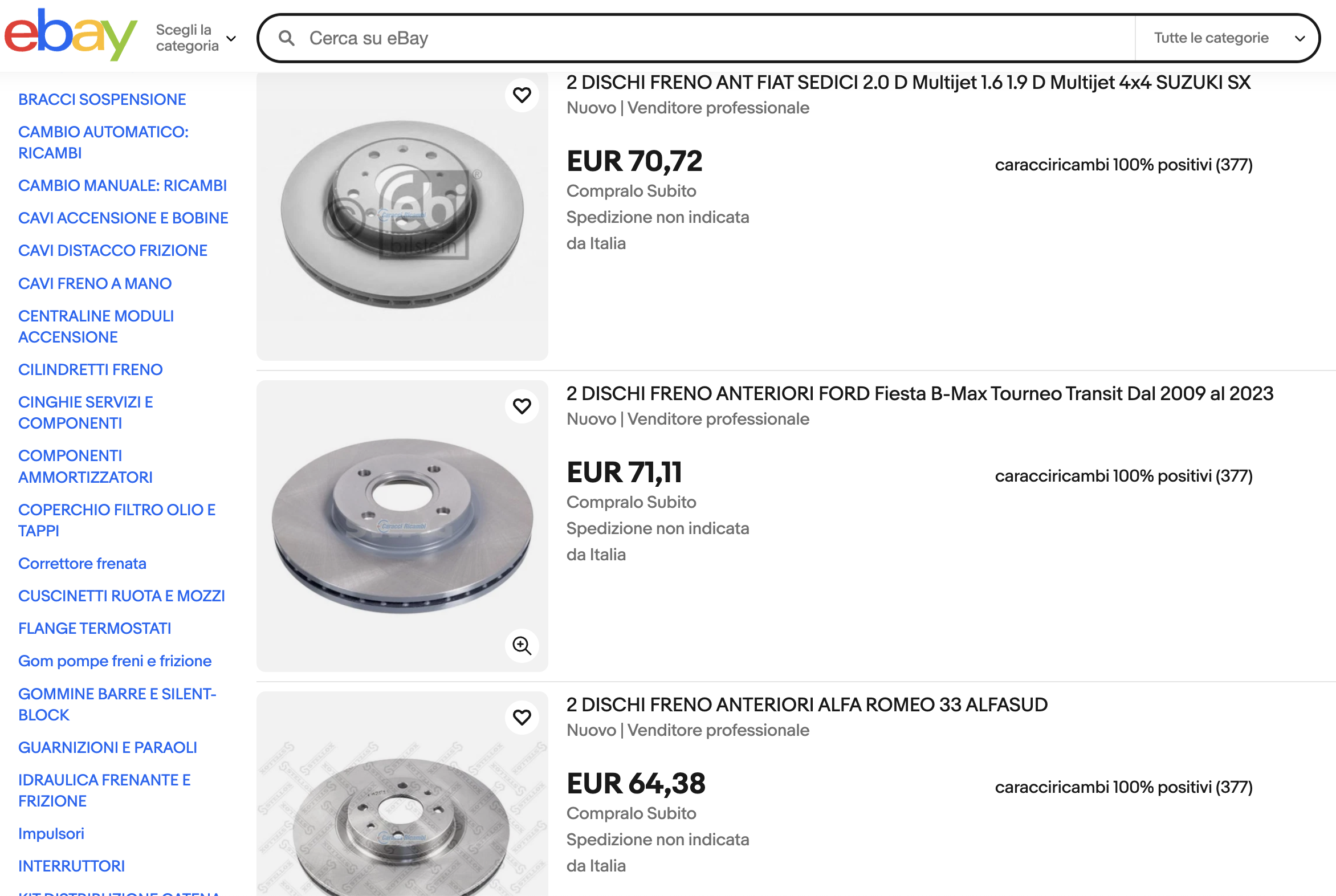Toggle watchlist heart on Ford Fiesta discs

(521, 406)
